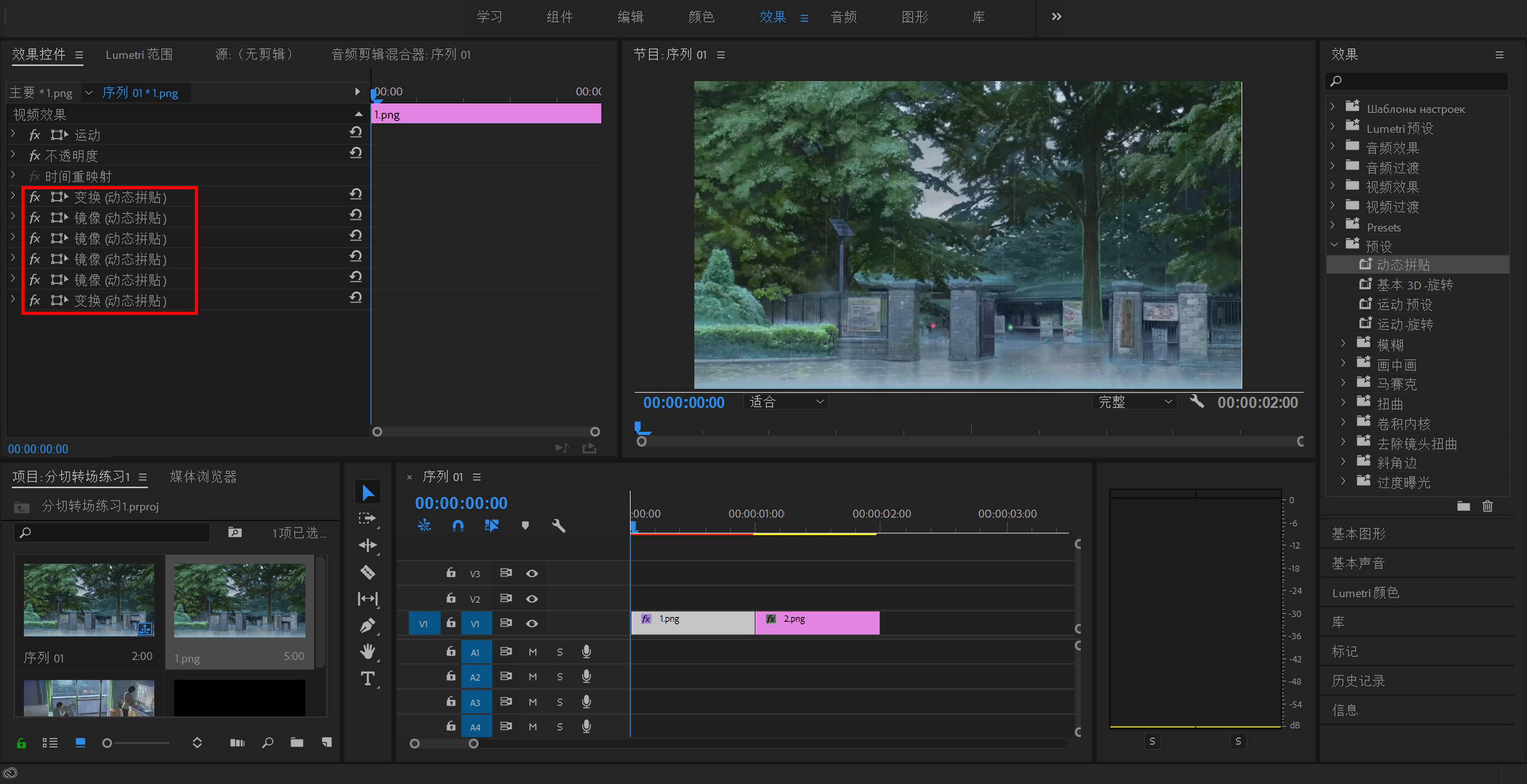Create new bin in project panel

point(297,742)
